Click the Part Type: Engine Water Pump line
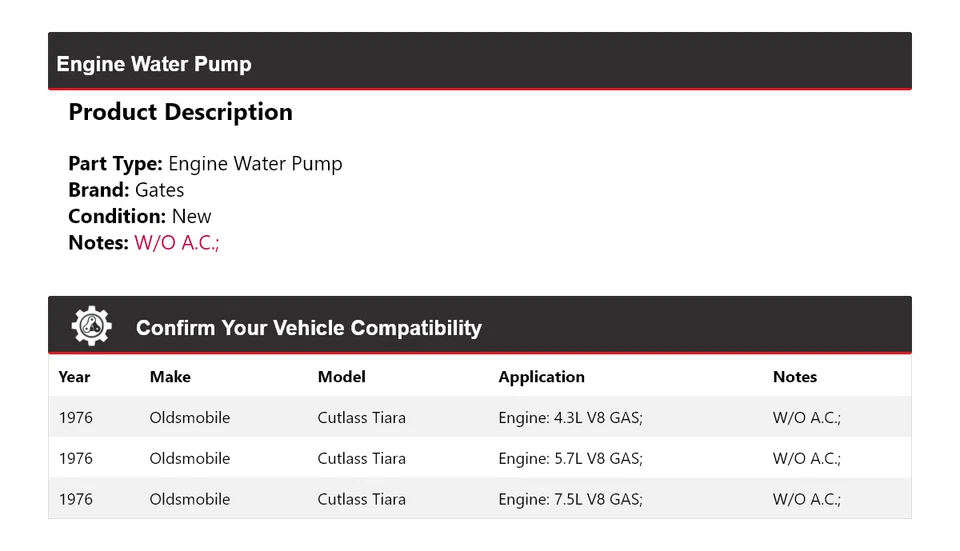The image size is (960, 551). tap(205, 164)
